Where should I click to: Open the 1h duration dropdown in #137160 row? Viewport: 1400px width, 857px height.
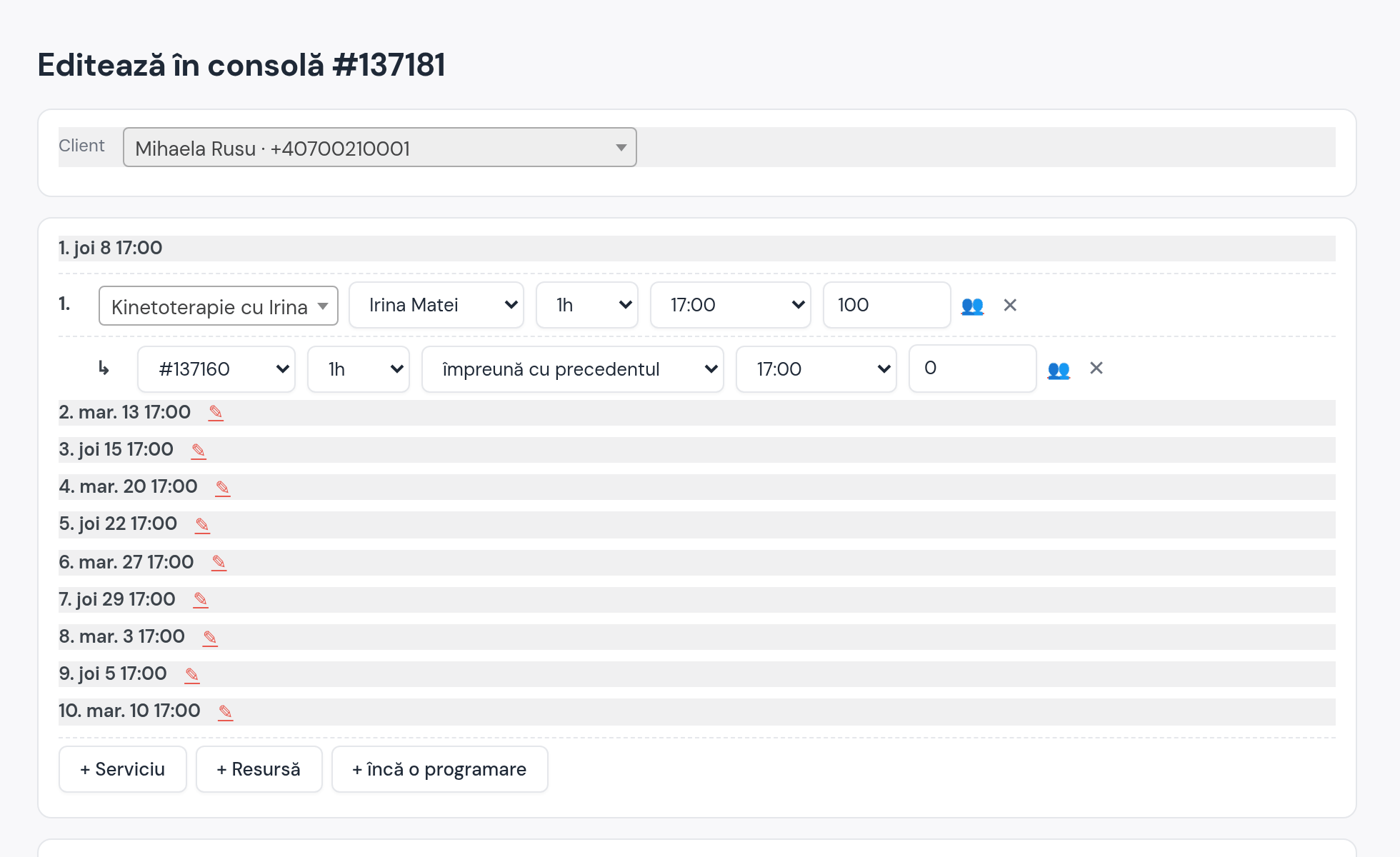point(359,369)
